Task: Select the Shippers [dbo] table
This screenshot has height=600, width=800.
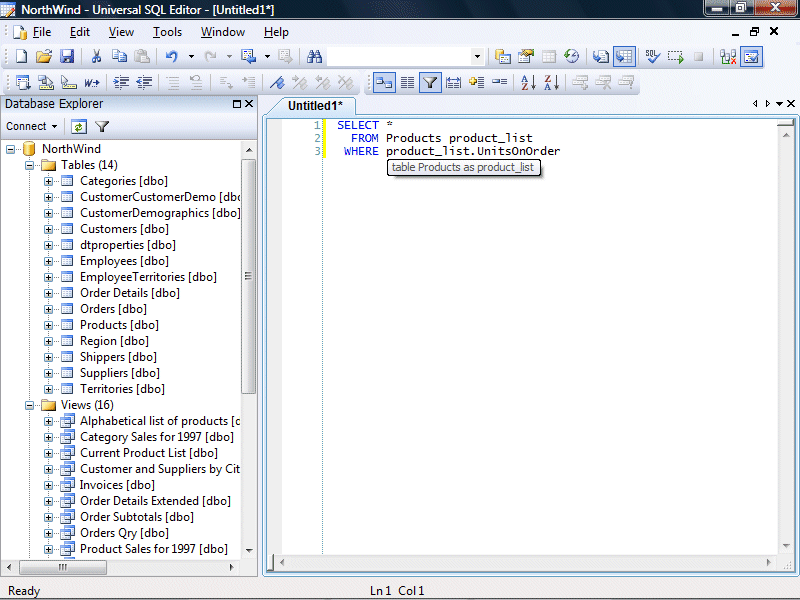Action: [118, 357]
